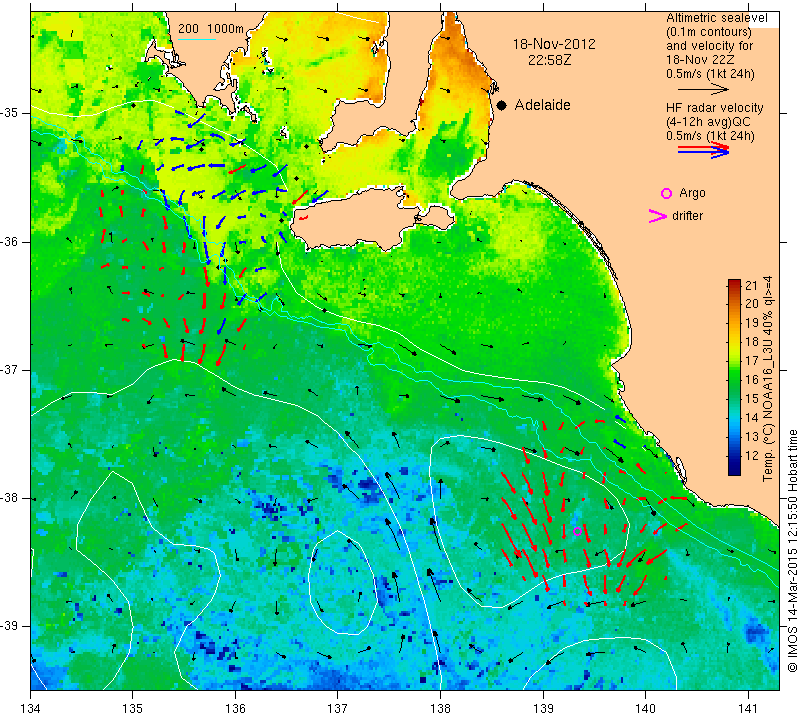This screenshot has width=800, height=720.
Task: Click the magenta Argo float circle on map
Action: click(x=577, y=531)
